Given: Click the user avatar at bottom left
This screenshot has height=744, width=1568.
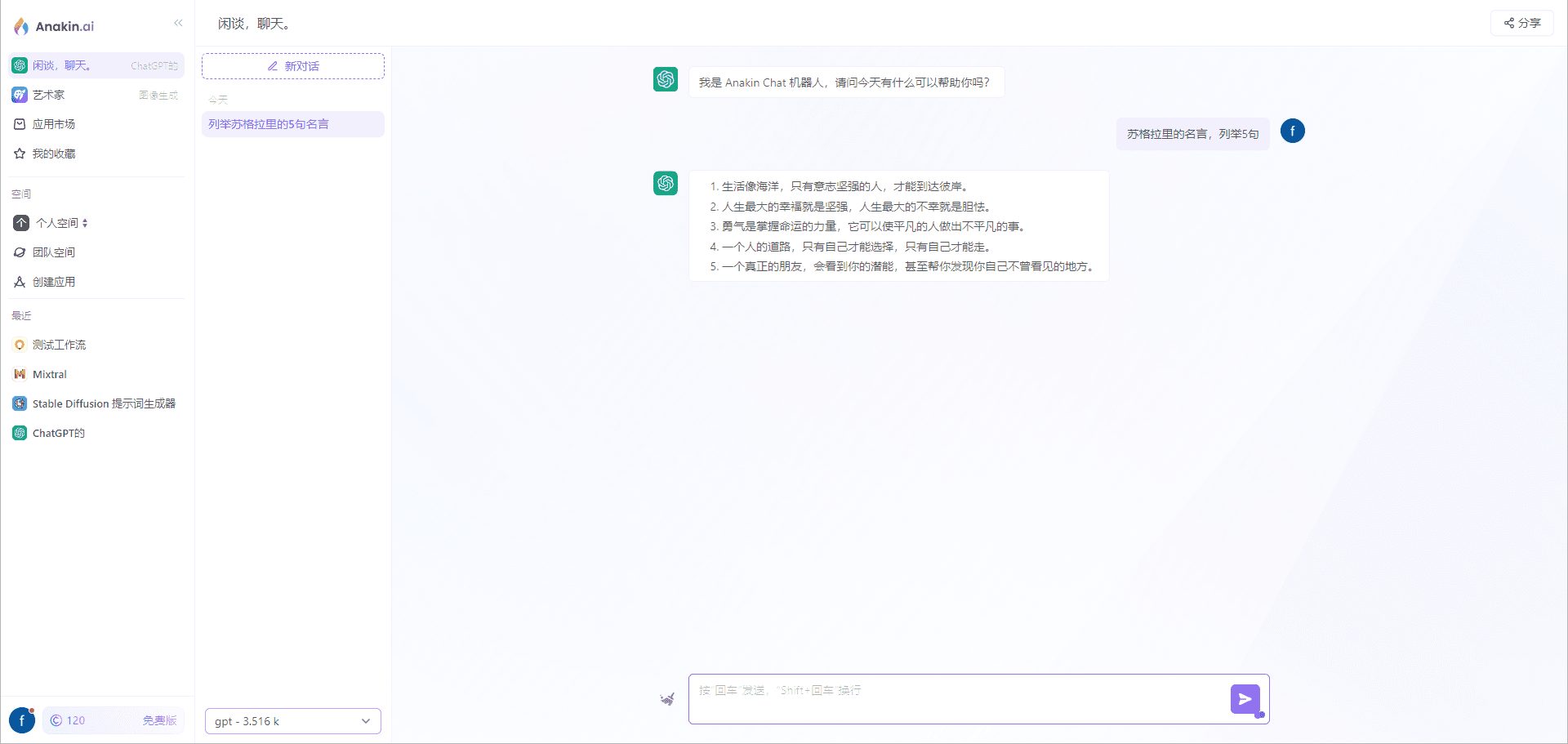Looking at the screenshot, I should [x=22, y=720].
